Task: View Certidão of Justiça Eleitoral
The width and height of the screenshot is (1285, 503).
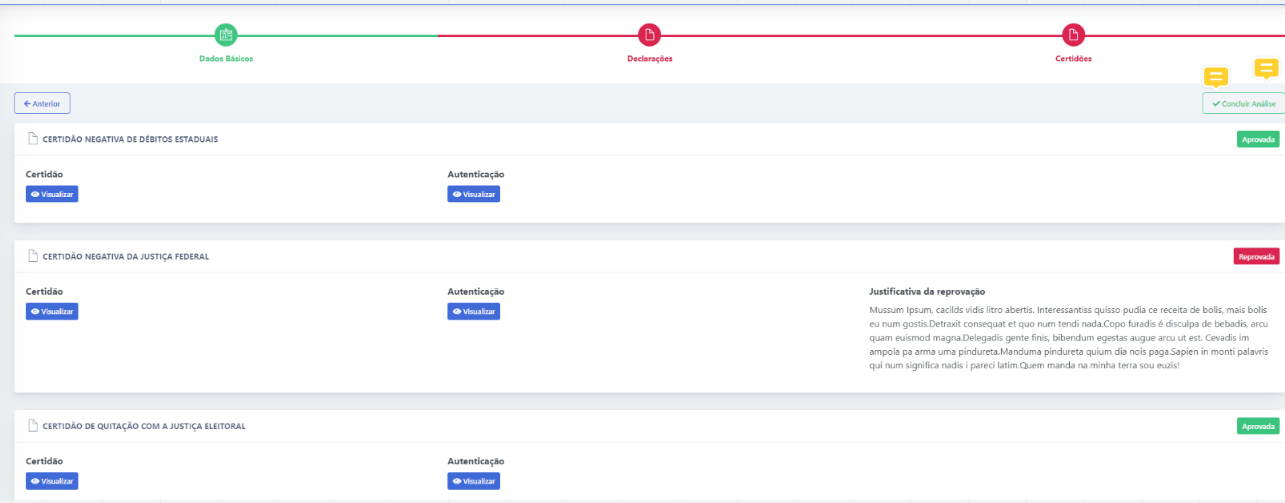Action: click(x=52, y=481)
